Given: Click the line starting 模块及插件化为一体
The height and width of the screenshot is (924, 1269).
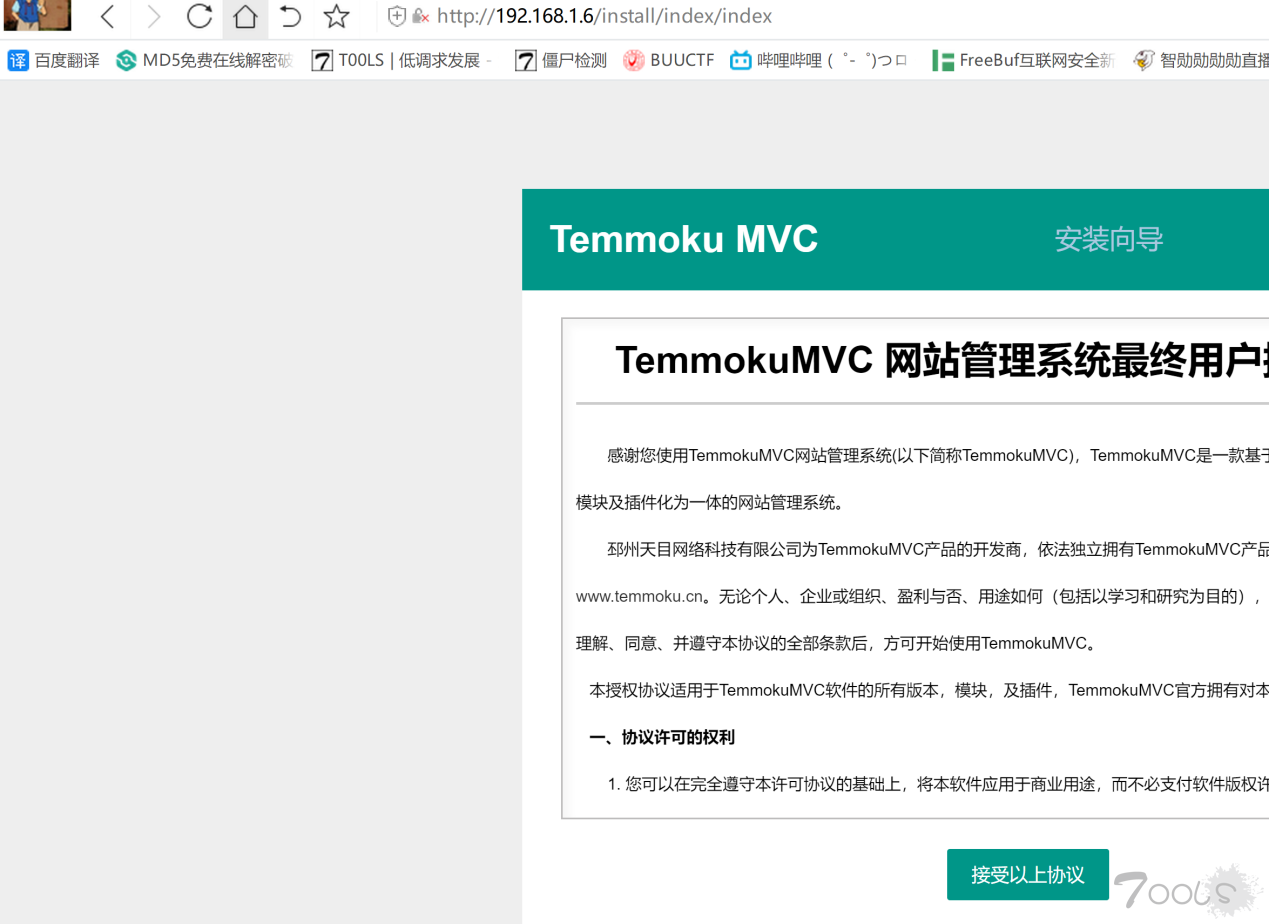Looking at the screenshot, I should pos(710,502).
